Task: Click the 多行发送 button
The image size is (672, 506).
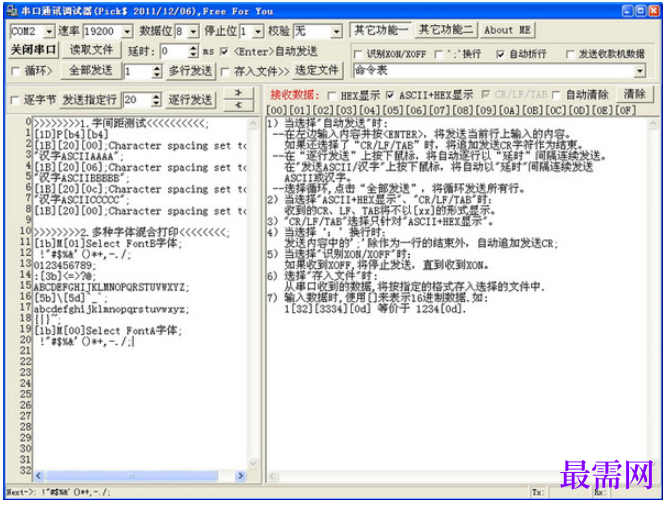Action: (190, 70)
